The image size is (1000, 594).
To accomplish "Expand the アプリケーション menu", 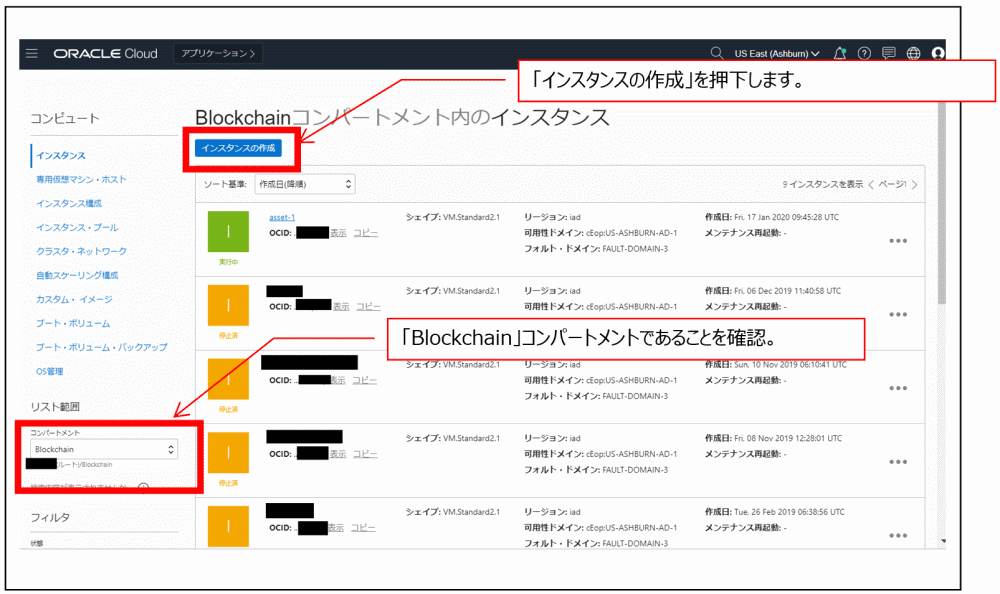I will coord(218,54).
